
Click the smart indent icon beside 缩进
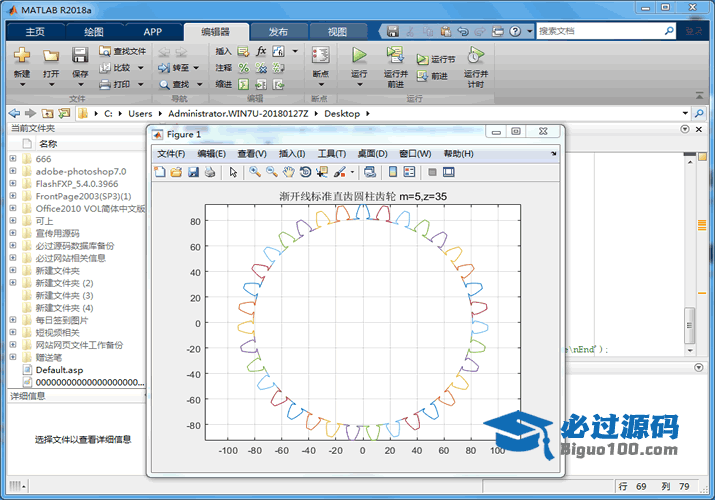(x=244, y=84)
